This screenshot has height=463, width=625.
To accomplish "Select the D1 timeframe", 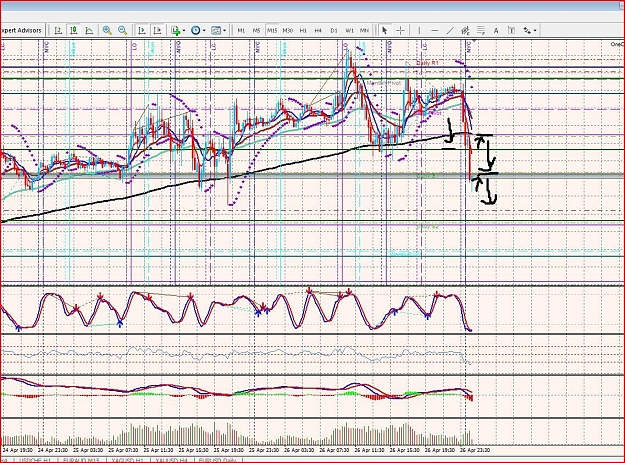I will 334,30.
